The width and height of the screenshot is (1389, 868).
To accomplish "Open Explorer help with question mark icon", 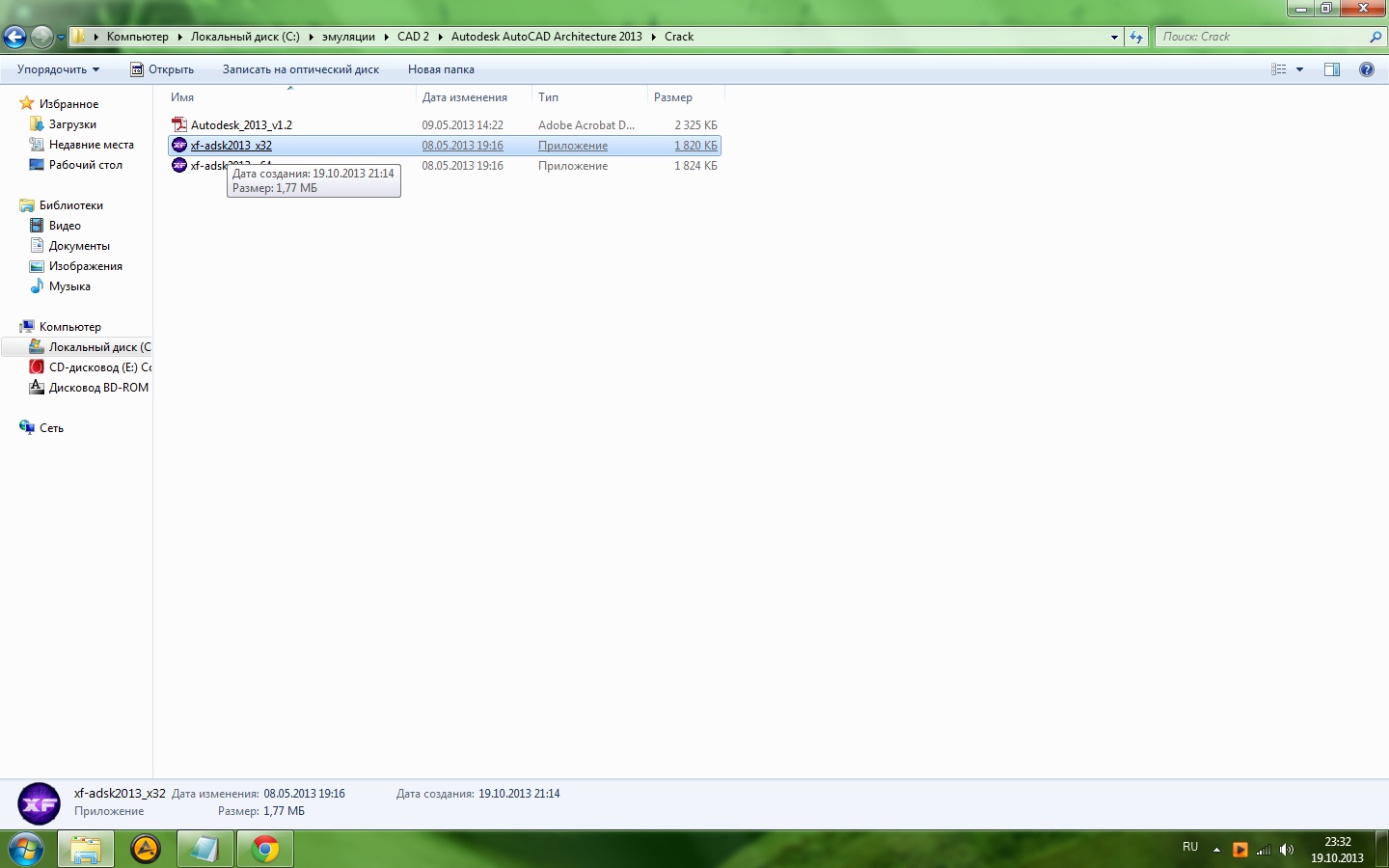I will click(1367, 69).
